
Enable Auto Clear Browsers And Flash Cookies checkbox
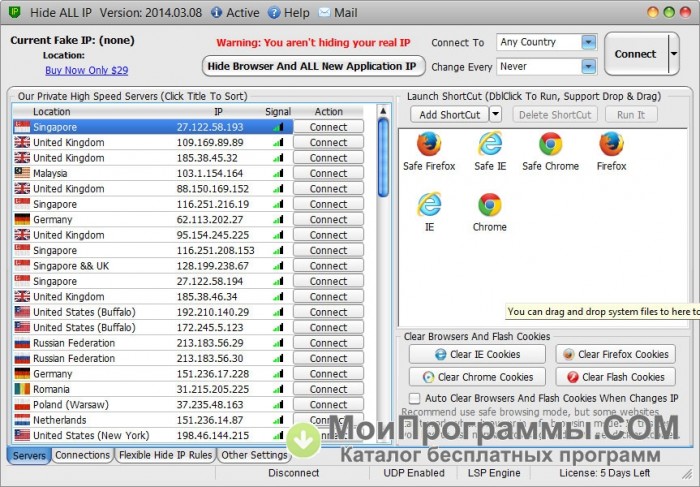click(x=415, y=398)
